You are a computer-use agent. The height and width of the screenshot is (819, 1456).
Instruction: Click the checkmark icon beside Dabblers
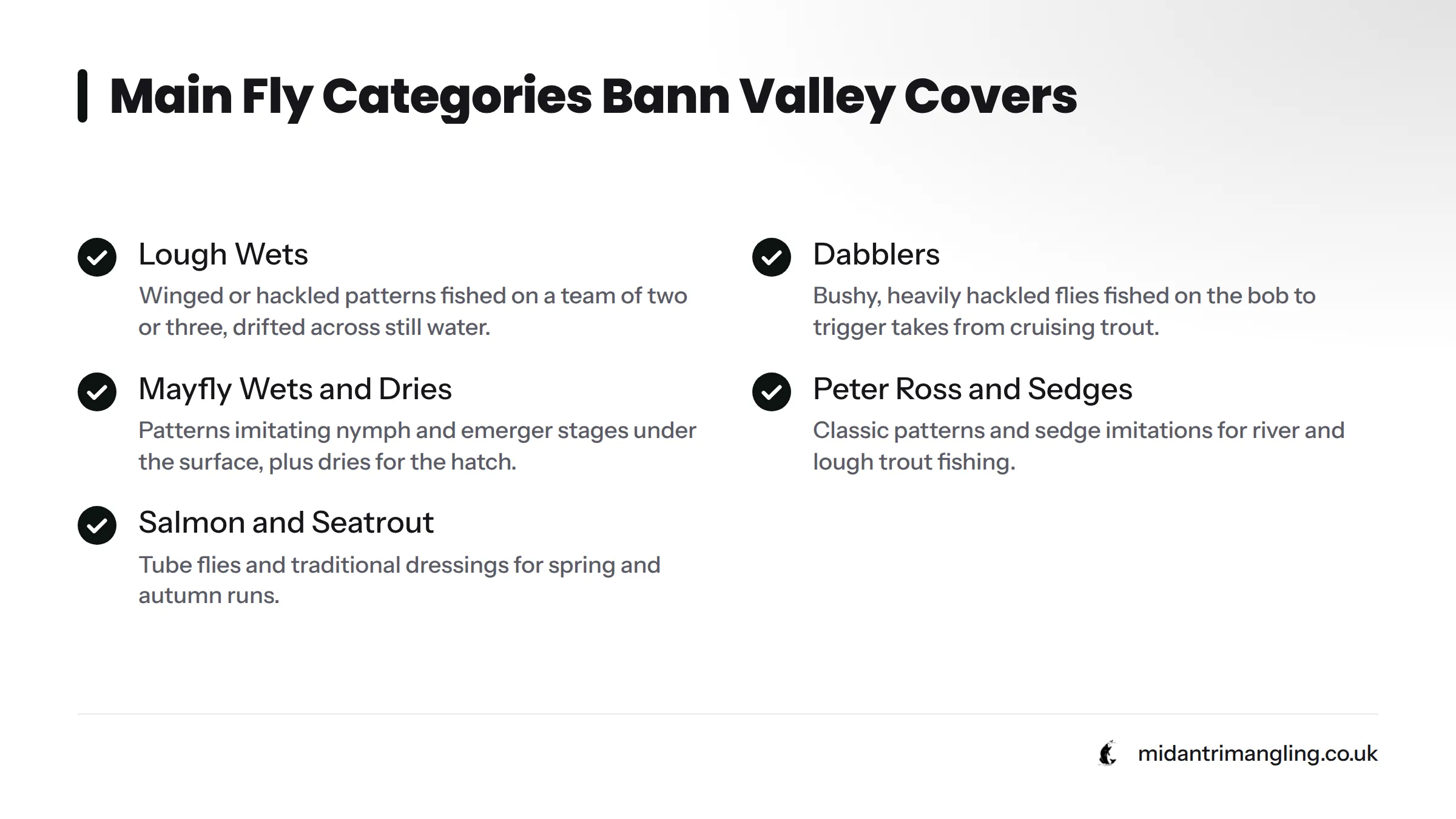click(772, 257)
